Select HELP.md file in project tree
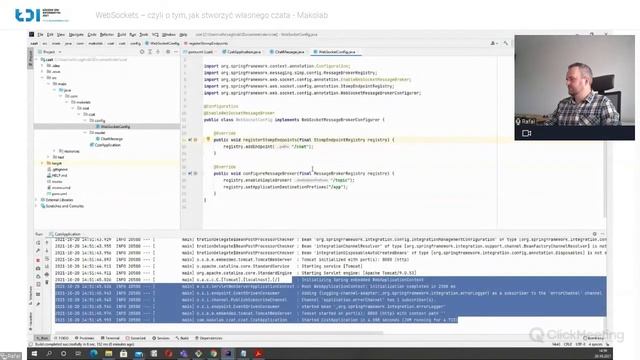Image resolution: width=640 pixels, height=360 pixels. pyautogui.click(x=57, y=176)
